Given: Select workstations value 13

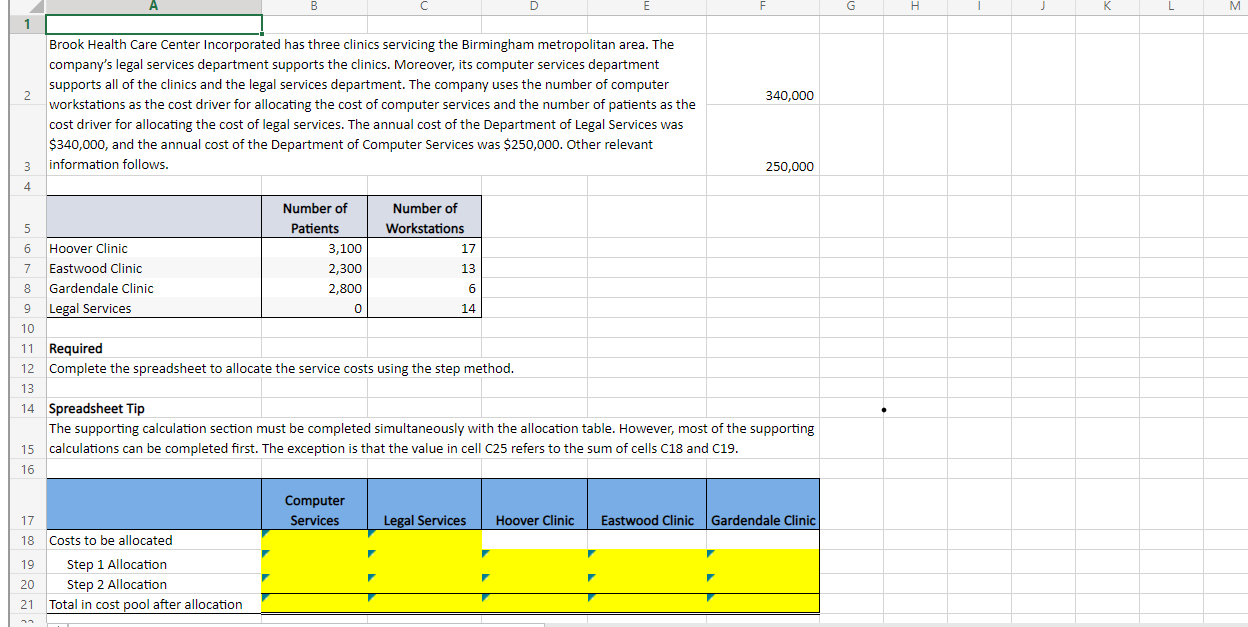Looking at the screenshot, I should click(425, 268).
